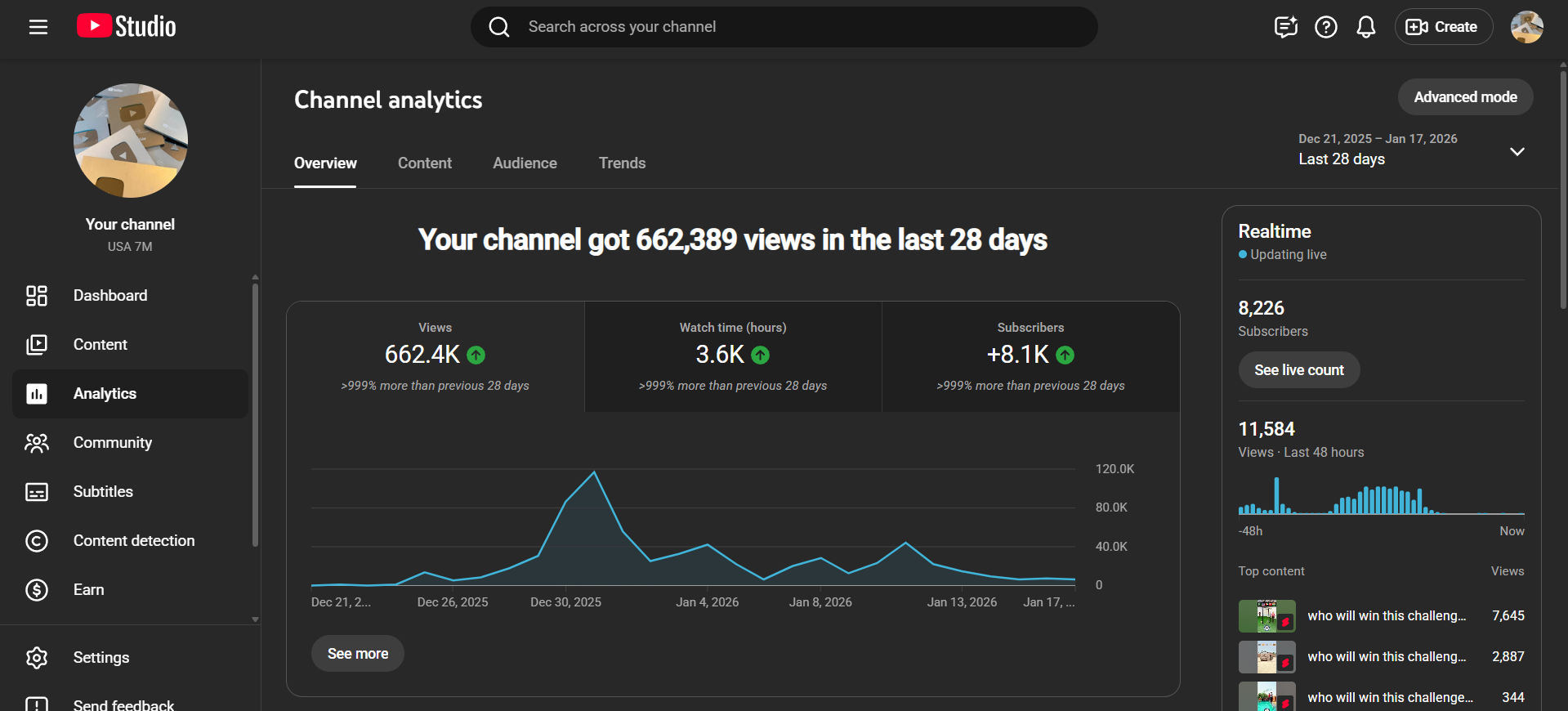
Task: Go to Content detection in sidebar
Action: click(x=133, y=541)
